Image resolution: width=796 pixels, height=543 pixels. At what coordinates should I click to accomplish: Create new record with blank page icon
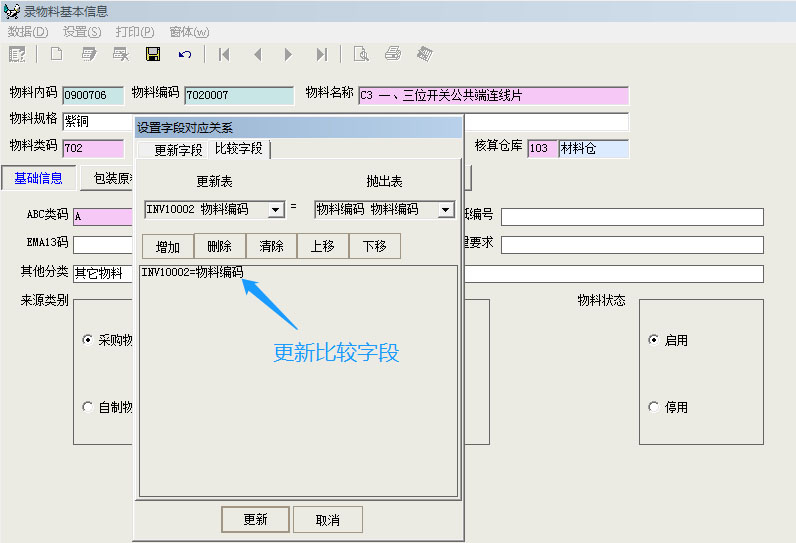tap(56, 54)
